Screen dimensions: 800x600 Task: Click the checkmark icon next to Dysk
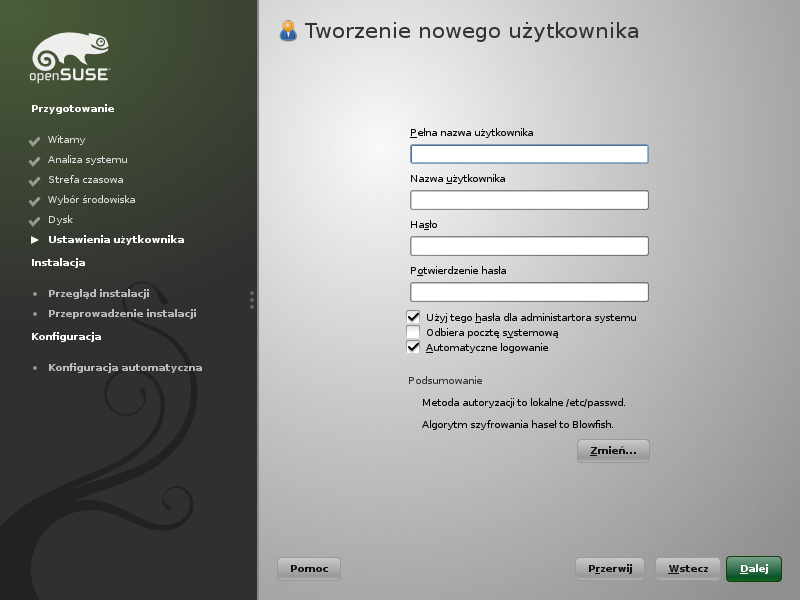[x=35, y=221]
